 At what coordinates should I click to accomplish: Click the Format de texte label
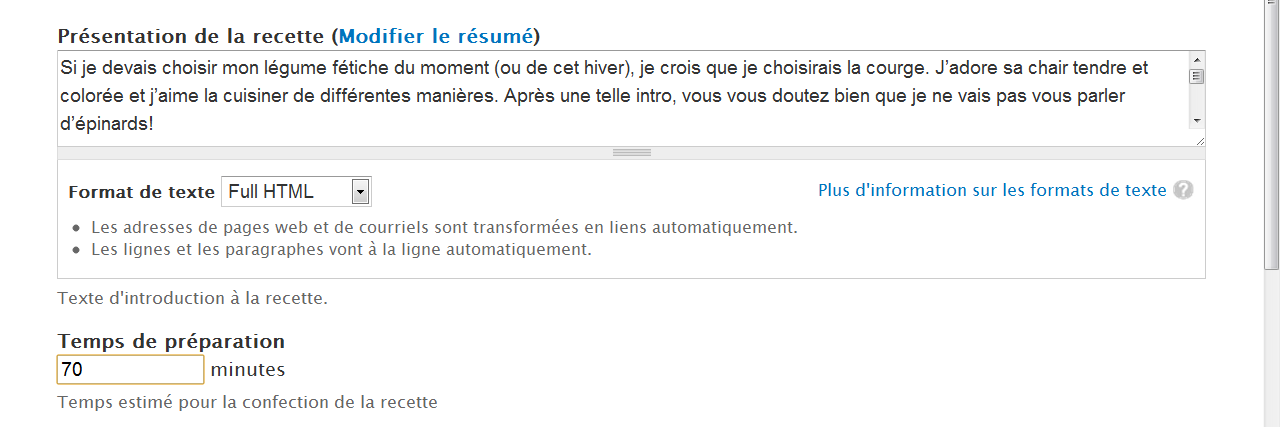pos(141,192)
